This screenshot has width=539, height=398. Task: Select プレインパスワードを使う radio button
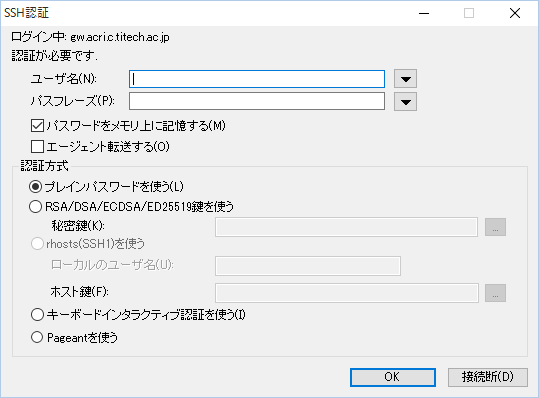coord(36,187)
